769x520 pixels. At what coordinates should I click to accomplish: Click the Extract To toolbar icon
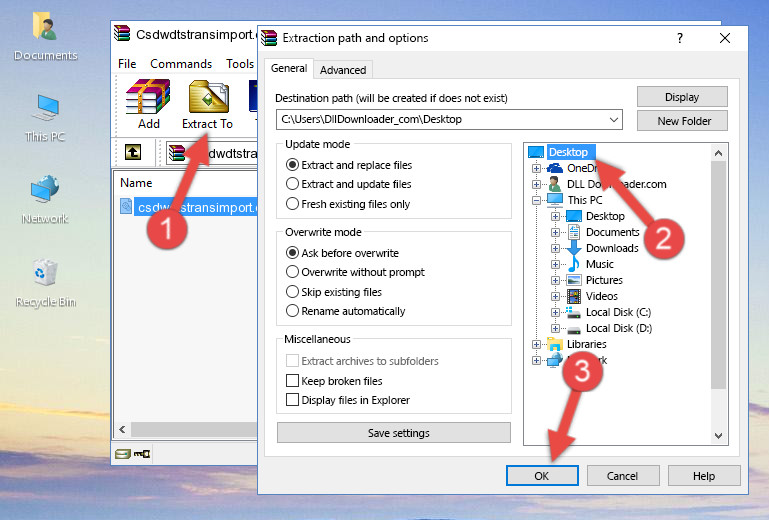click(207, 104)
